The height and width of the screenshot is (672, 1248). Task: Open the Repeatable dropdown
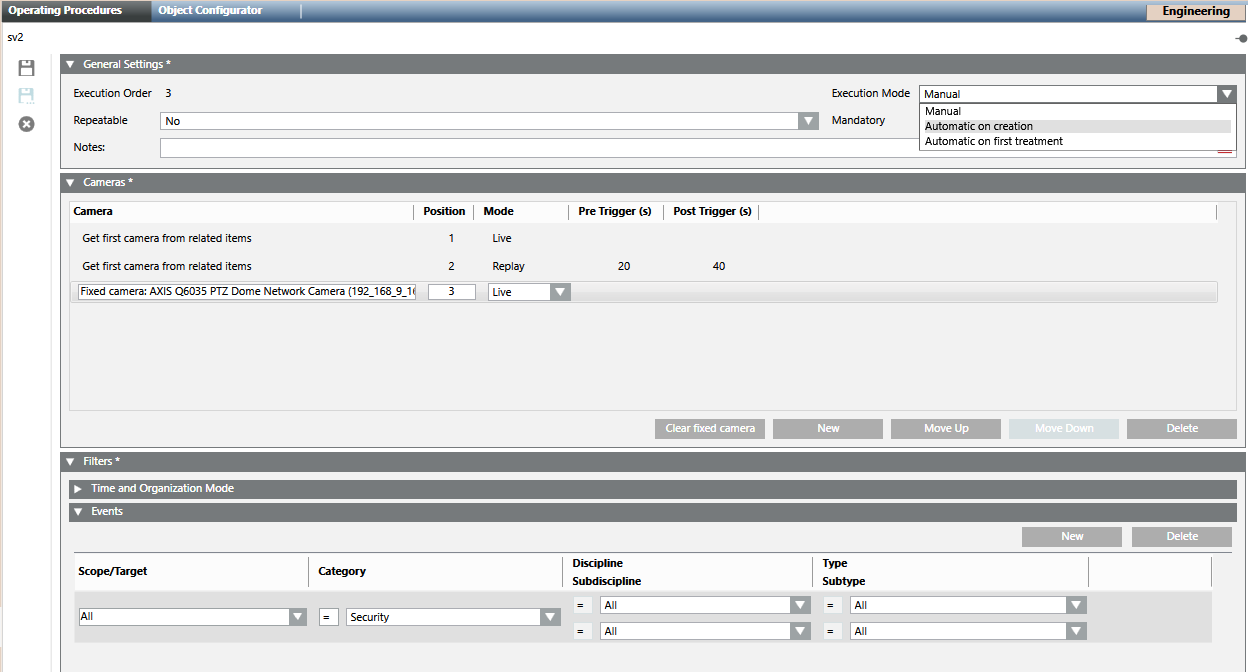tap(808, 121)
